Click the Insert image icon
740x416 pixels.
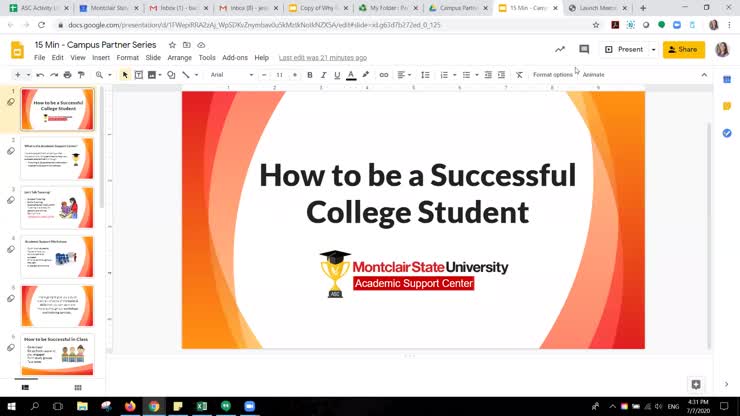tap(152, 75)
